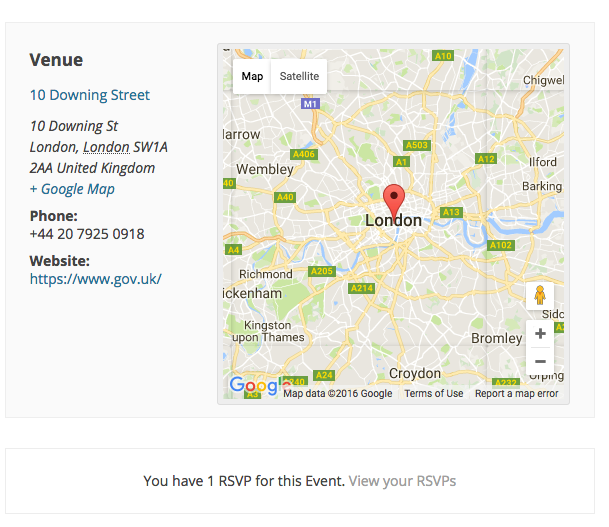This screenshot has height=527, width=609.
Task: Click the venue phone number
Action: pos(87,234)
